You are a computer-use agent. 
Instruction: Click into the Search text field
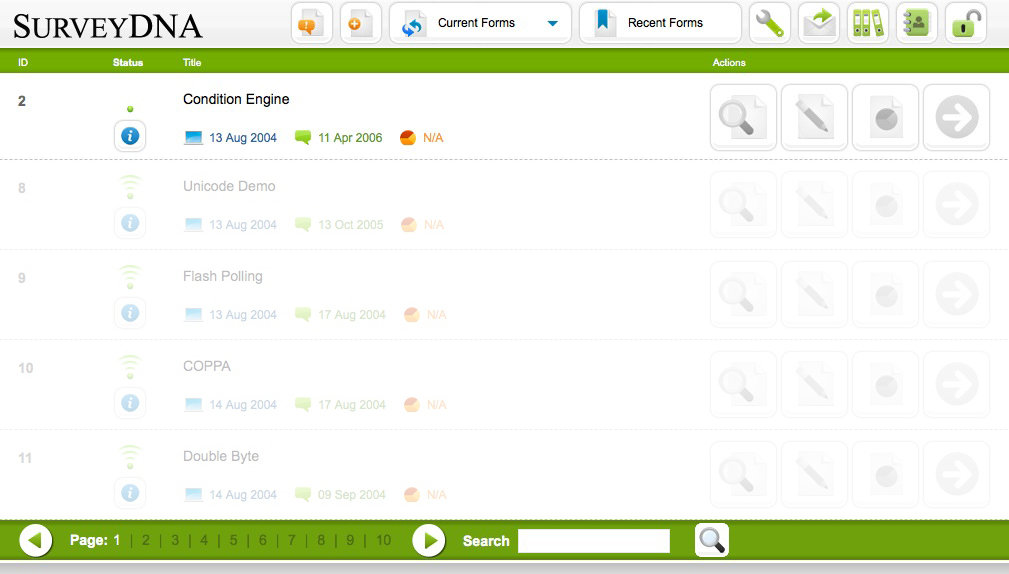[593, 541]
